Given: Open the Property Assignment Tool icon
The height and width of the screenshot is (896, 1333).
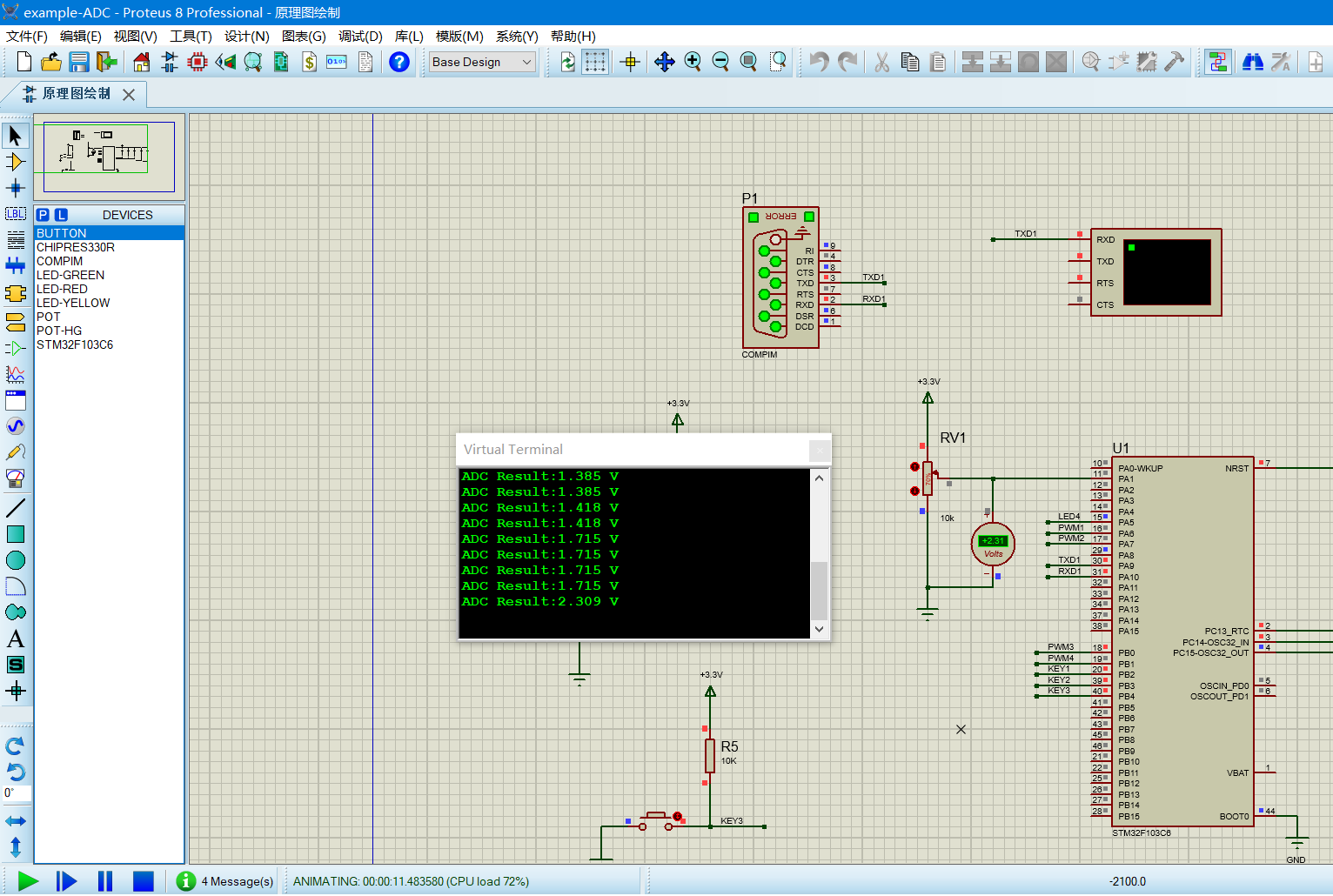Looking at the screenshot, I should tap(1281, 62).
